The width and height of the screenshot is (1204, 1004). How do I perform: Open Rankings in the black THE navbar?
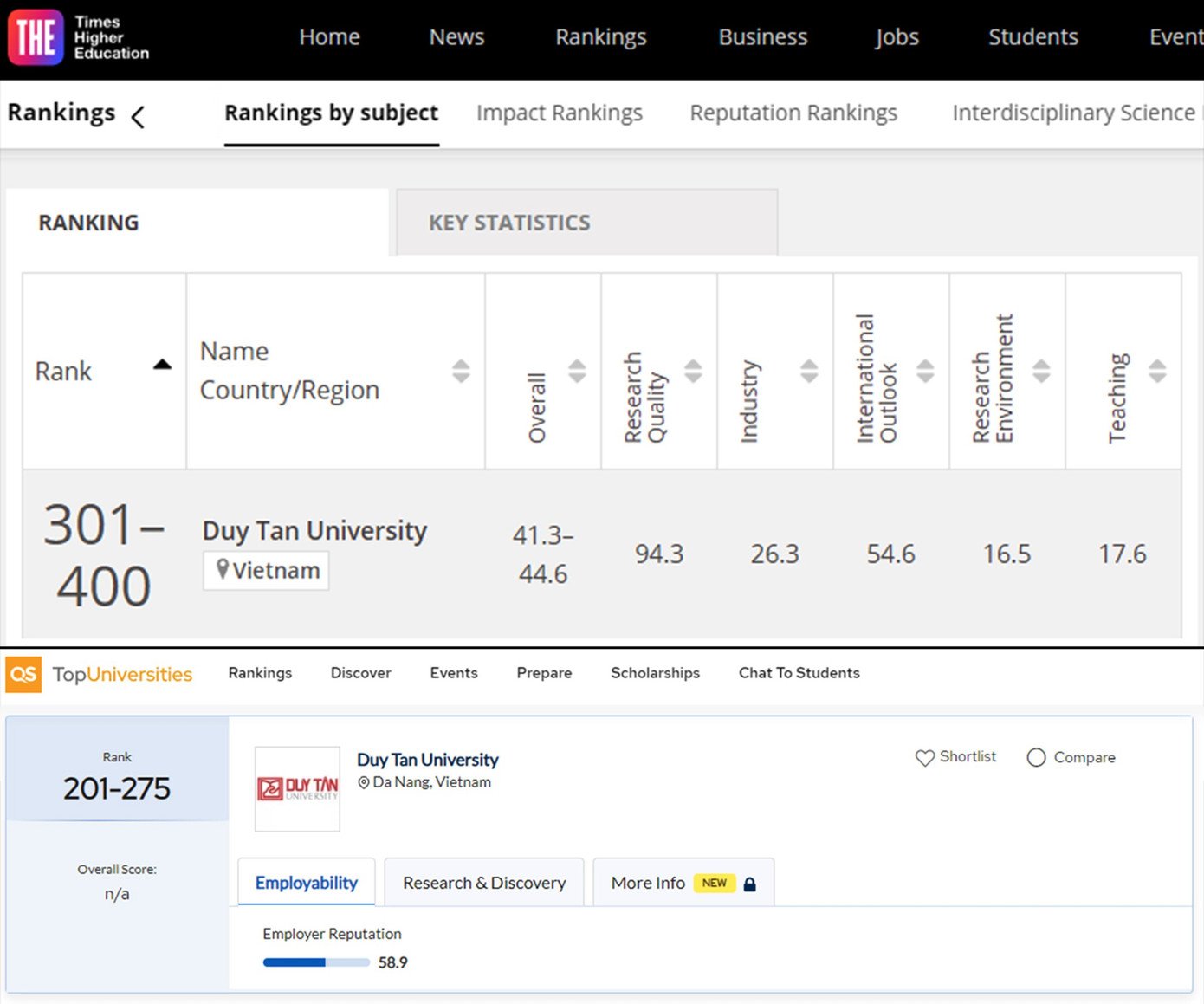click(x=601, y=37)
